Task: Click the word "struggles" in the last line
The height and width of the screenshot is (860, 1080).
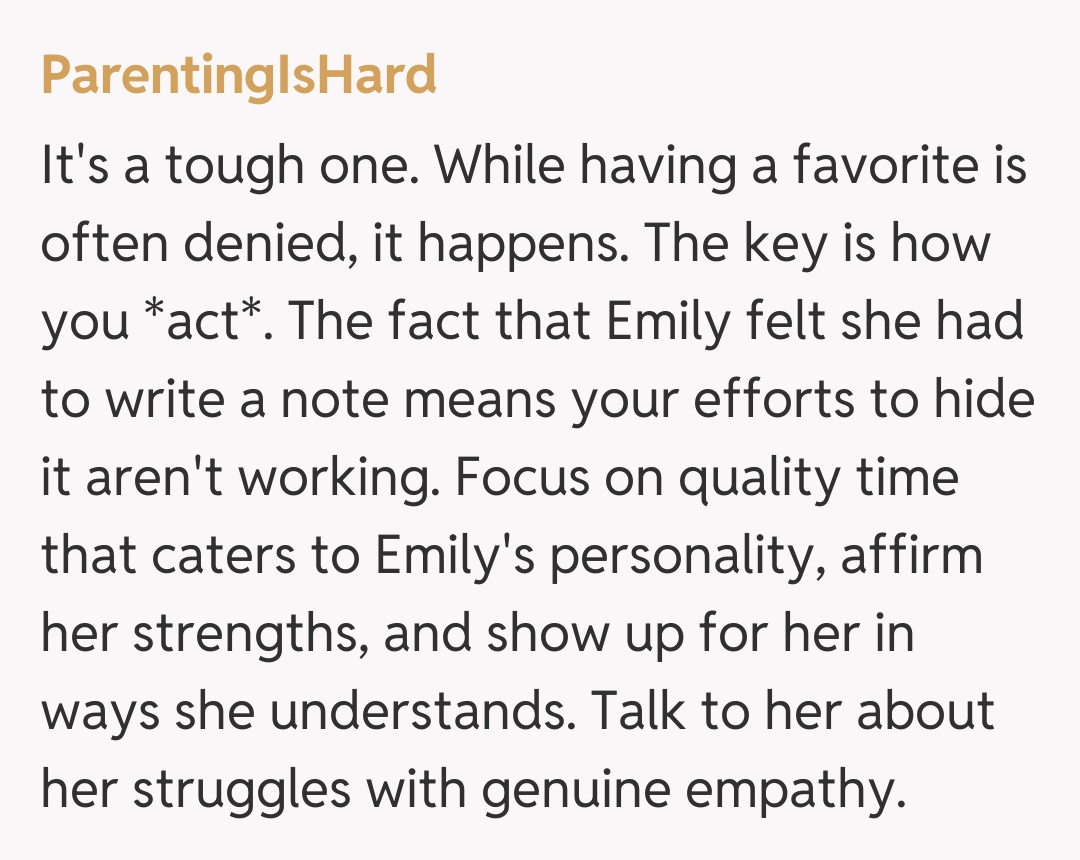Action: click(x=242, y=790)
